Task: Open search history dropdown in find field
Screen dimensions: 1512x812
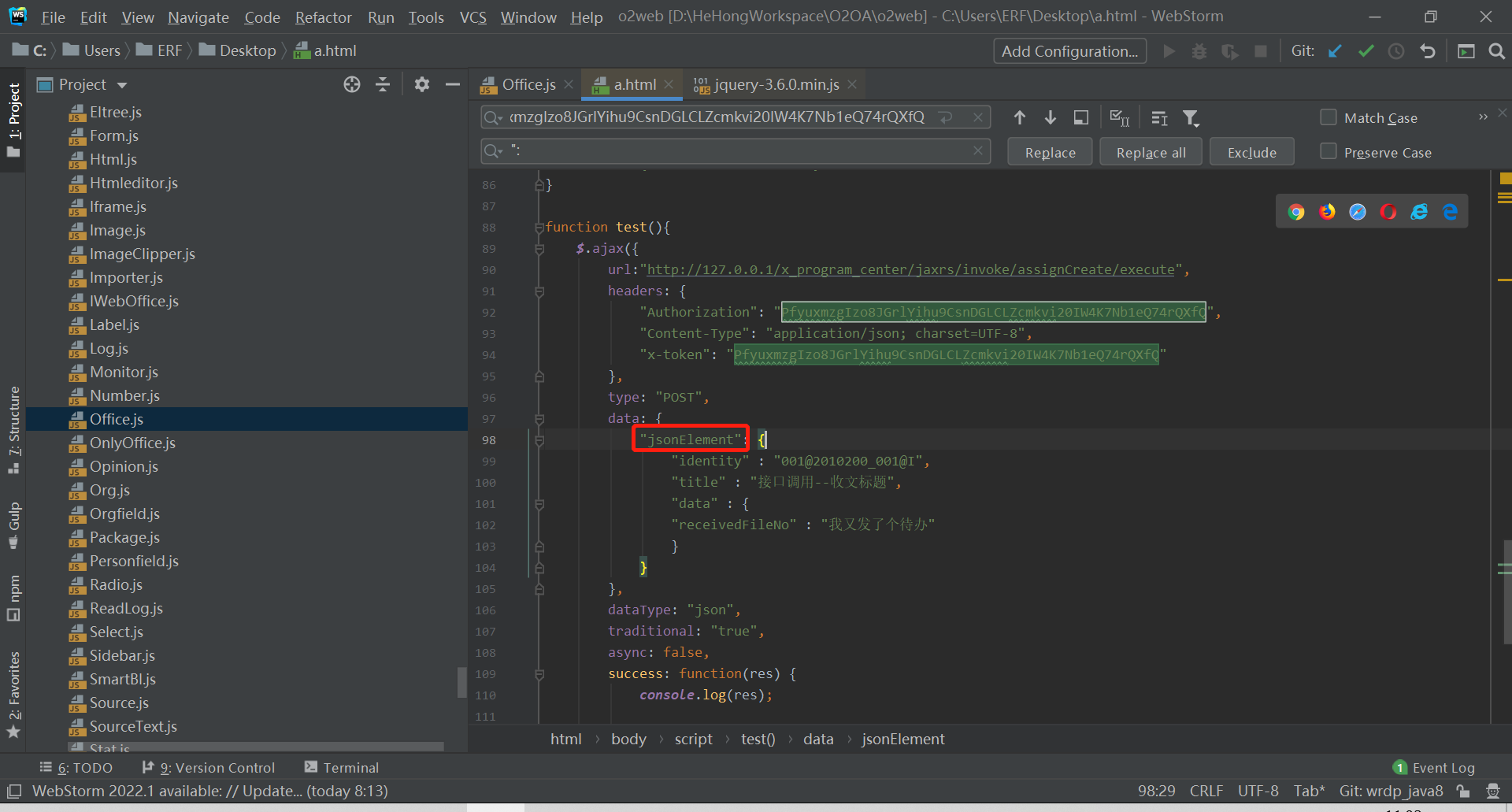Action: [494, 118]
